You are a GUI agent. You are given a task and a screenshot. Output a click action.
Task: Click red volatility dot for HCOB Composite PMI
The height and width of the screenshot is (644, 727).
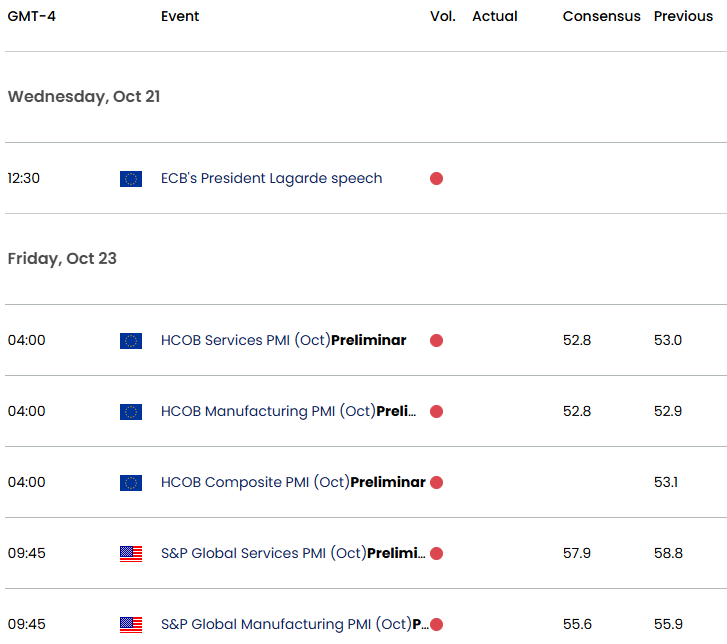tap(436, 482)
